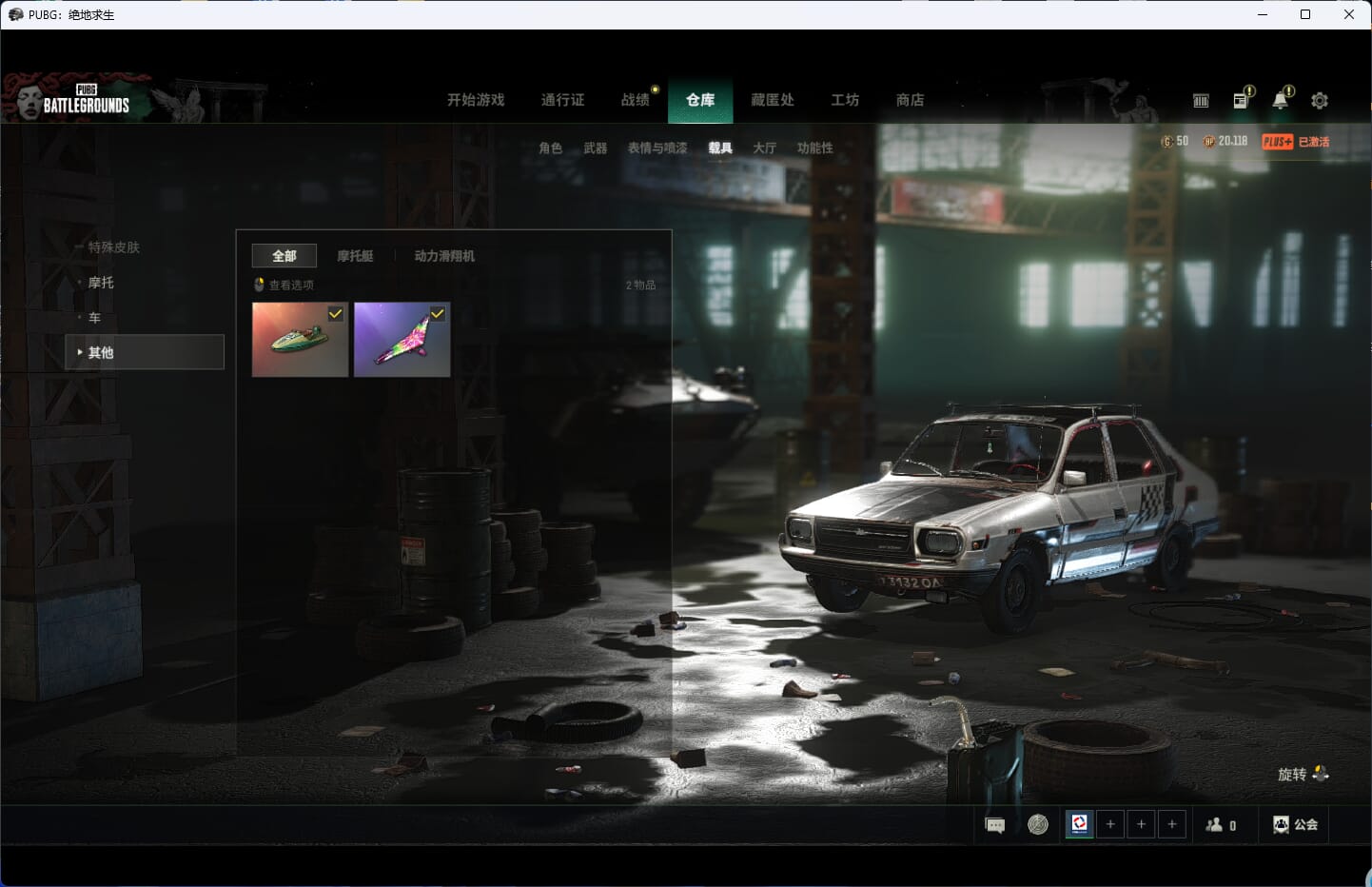This screenshot has height=887, width=1372.
Task: Click the 旋转 rotate label
Action: [x=1292, y=774]
